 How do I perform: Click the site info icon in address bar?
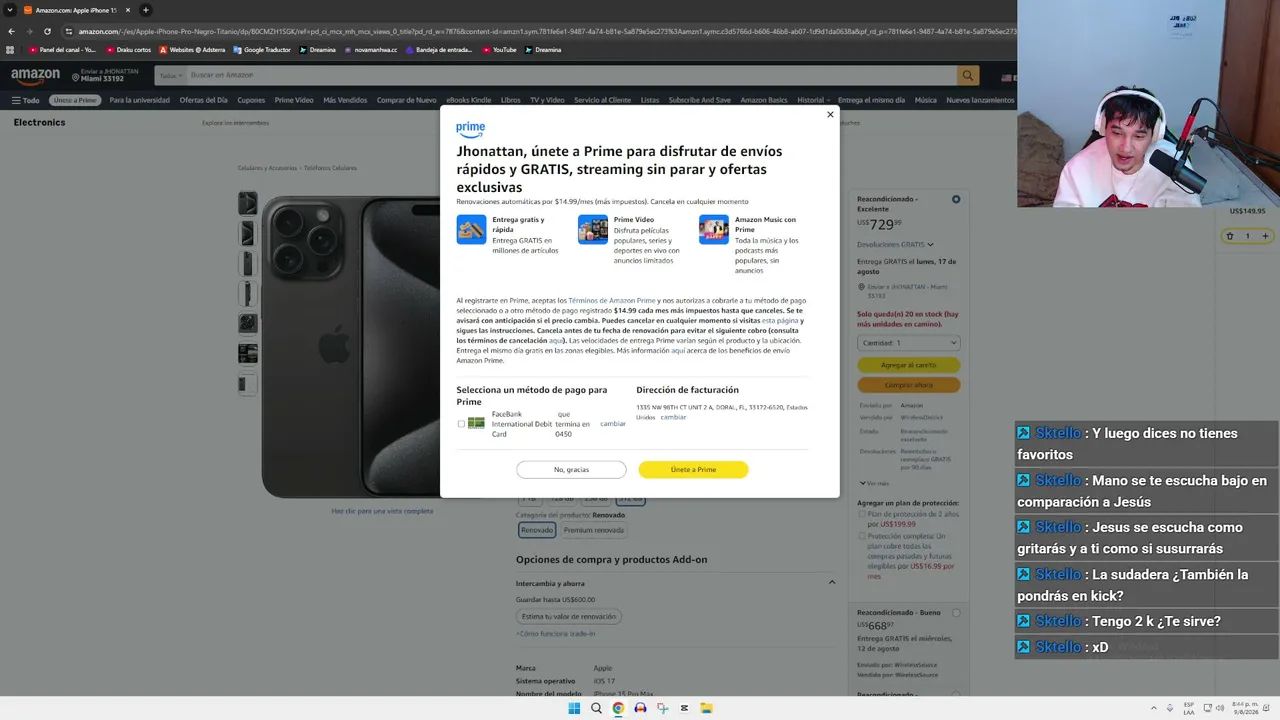coord(67,31)
